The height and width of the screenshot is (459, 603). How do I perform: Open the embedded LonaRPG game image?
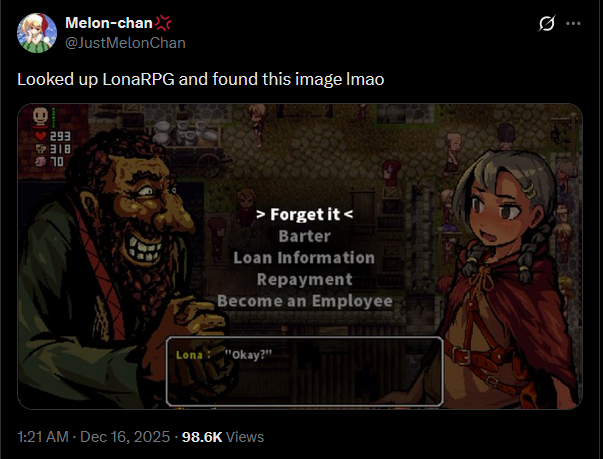coord(300,256)
